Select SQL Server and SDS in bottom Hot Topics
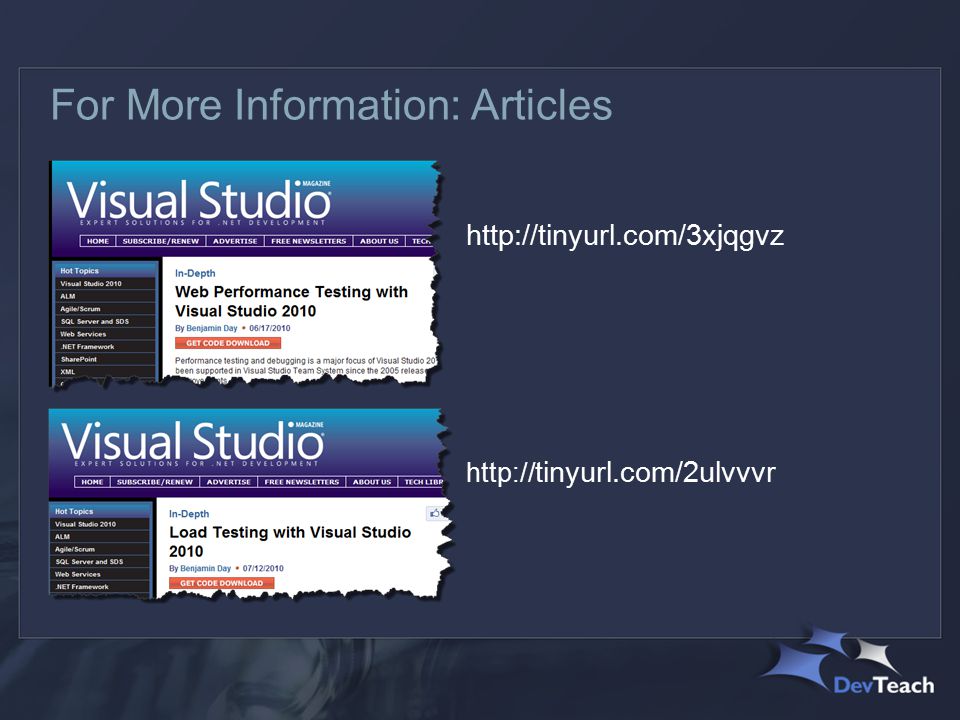This screenshot has width=960, height=720. [100, 561]
